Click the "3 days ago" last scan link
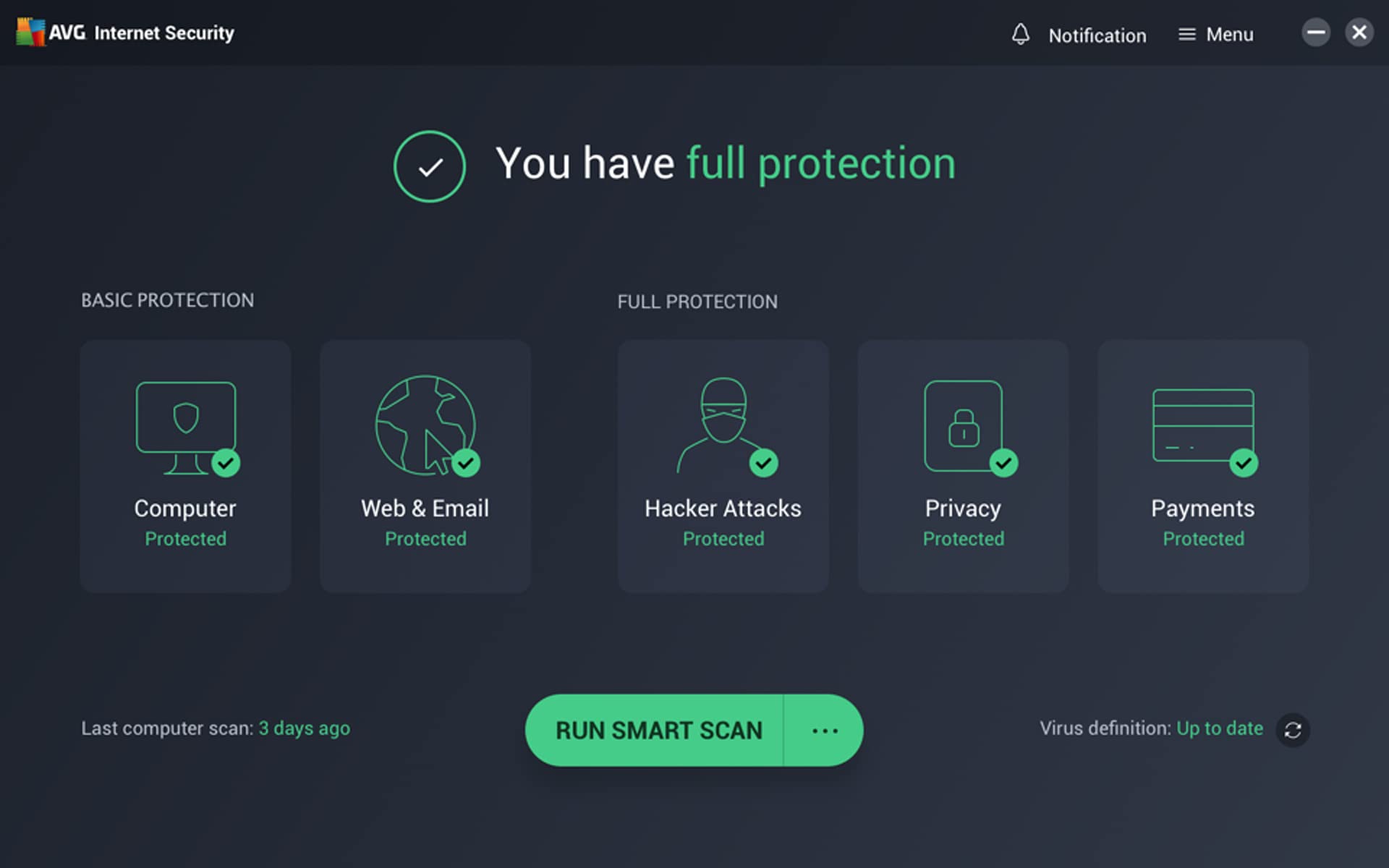This screenshot has height=868, width=1389. click(x=304, y=728)
